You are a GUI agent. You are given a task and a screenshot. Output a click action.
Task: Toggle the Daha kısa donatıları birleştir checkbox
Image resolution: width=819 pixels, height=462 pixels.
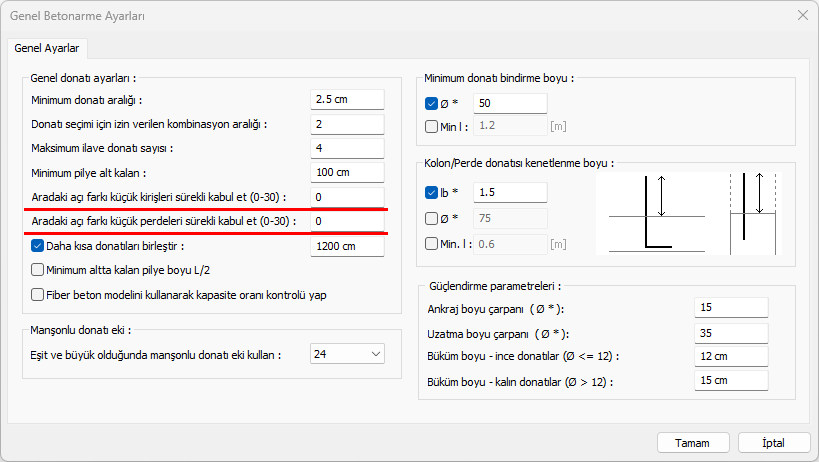coord(38,246)
